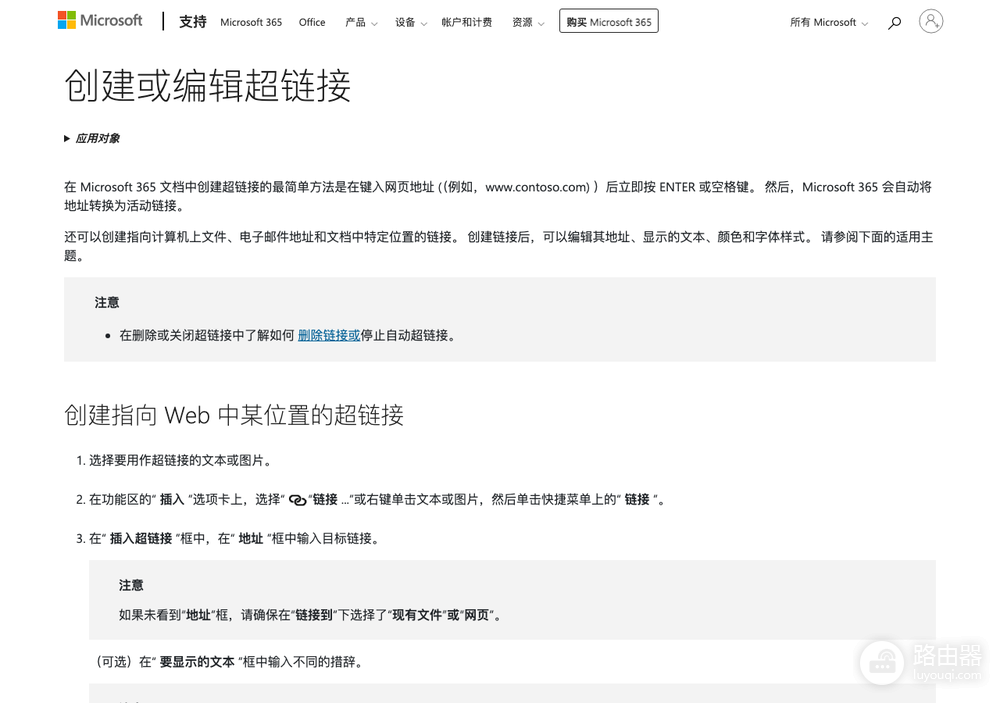Screen dimensions: 1000x703
Task: Click the second 注意 heading under step 3
Action: tap(131, 585)
